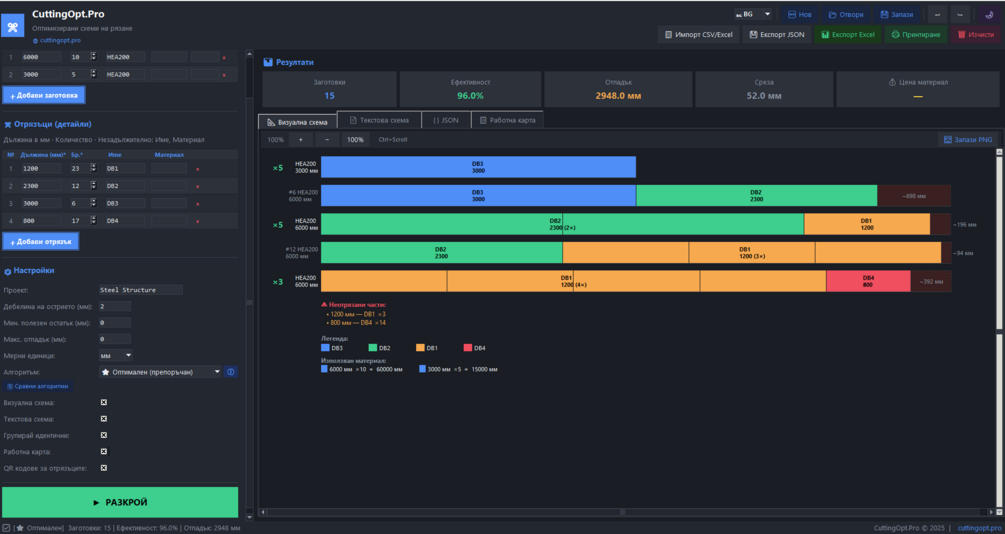Open the BG language dropdown
This screenshot has height=534, width=1005.
tap(753, 14)
